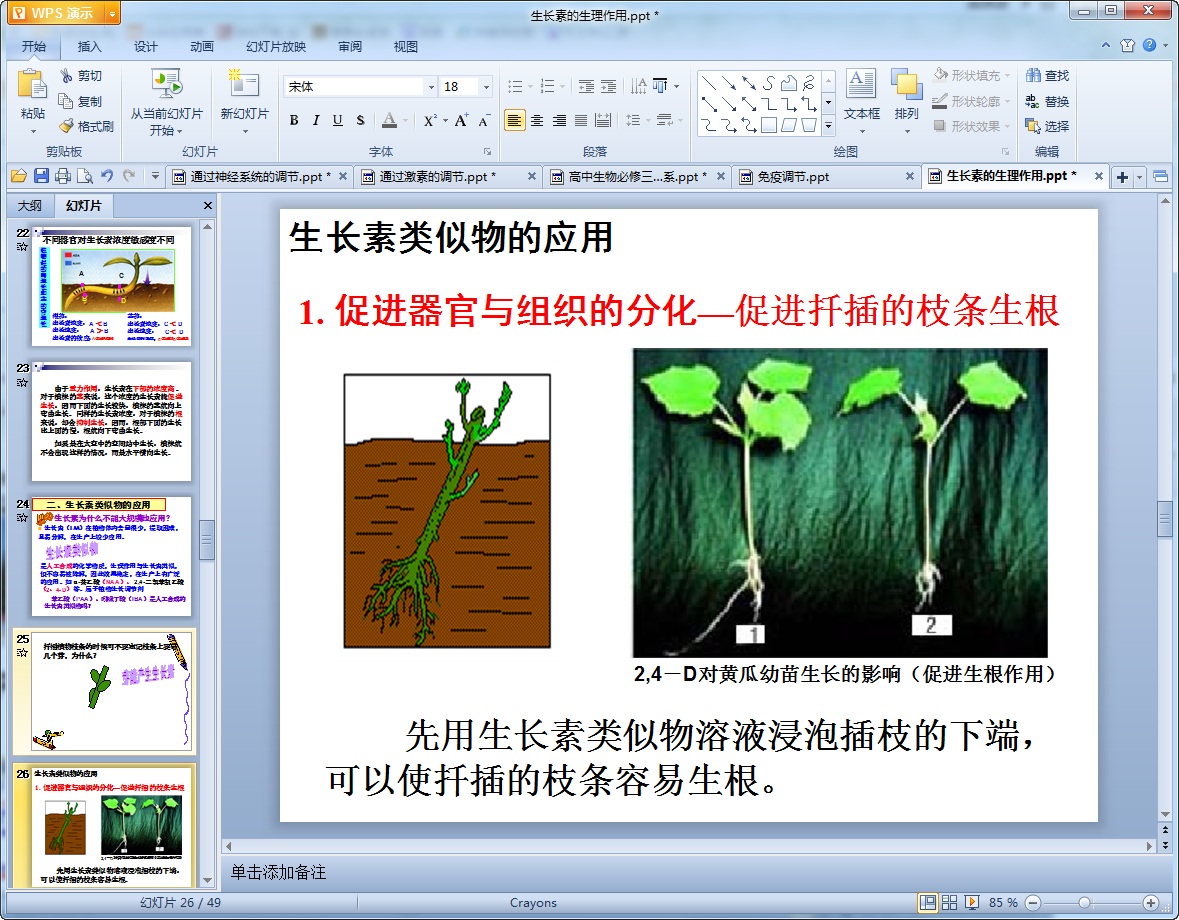Click the Open folder icon
This screenshot has height=920, width=1179.
(x=19, y=176)
